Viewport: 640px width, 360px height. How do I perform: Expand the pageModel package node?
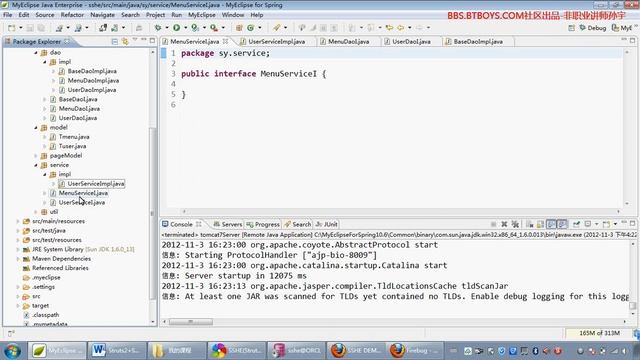[x=36, y=156]
